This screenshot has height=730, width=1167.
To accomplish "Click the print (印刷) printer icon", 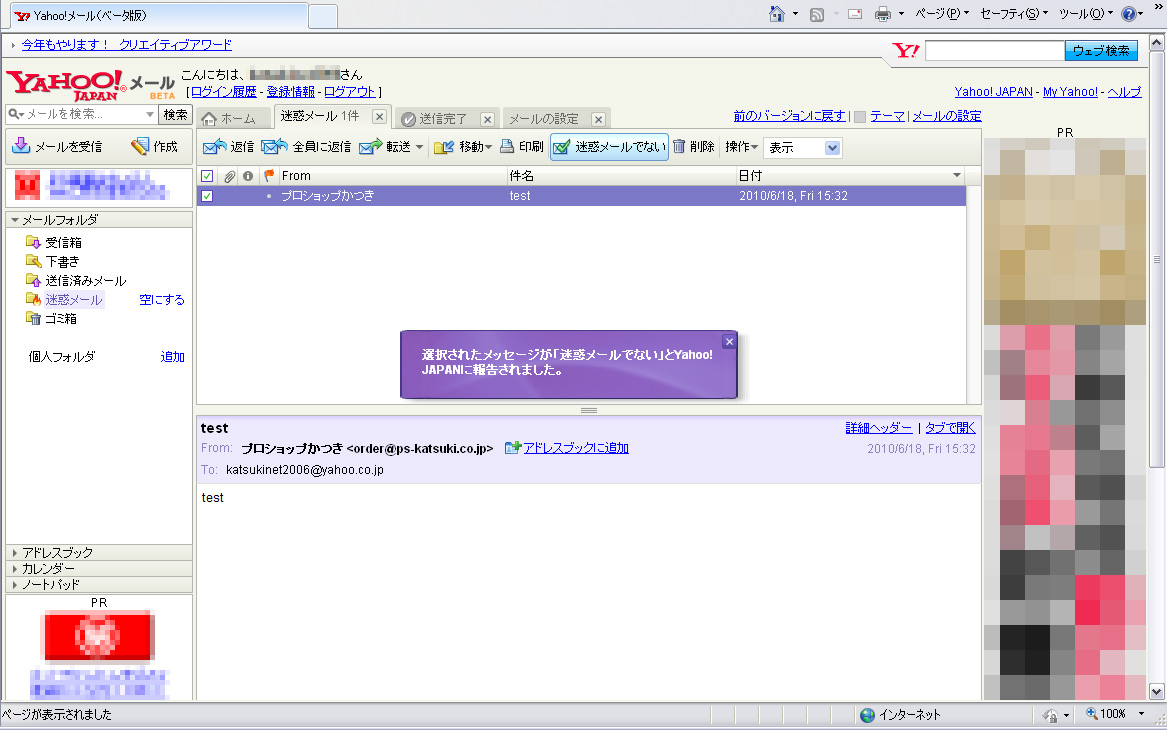I will [507, 147].
